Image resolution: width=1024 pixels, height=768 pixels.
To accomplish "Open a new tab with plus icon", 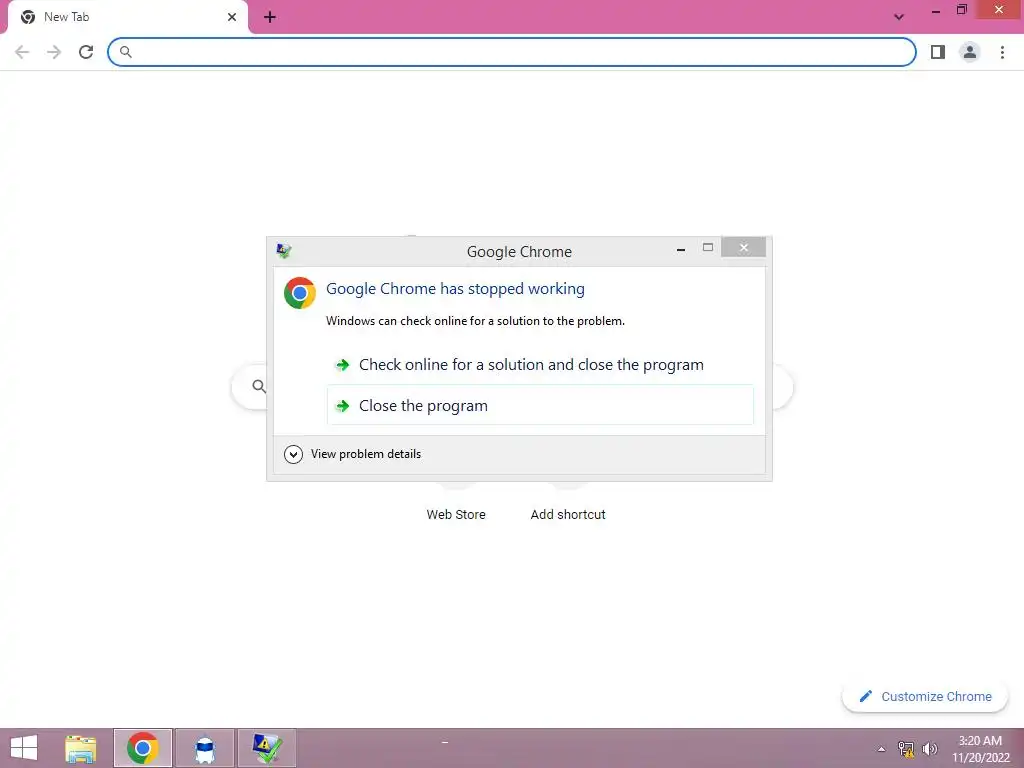I will tap(270, 18).
